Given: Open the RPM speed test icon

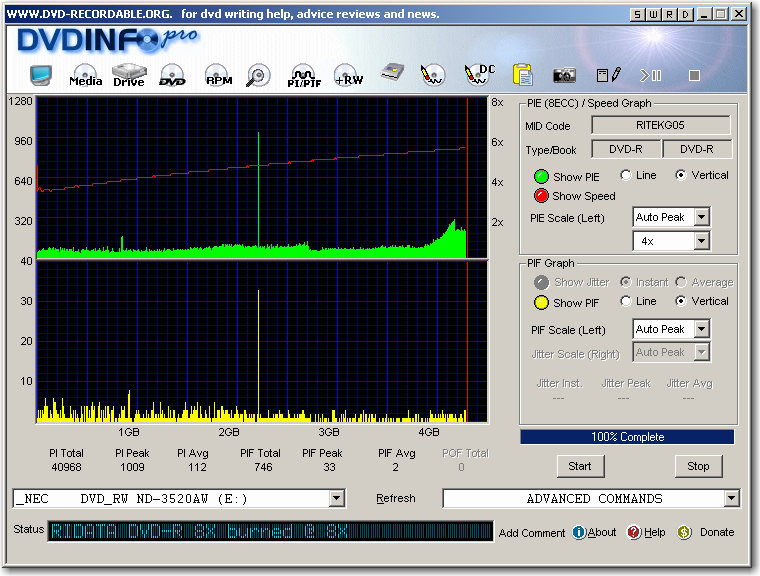Looking at the screenshot, I should click(x=218, y=75).
